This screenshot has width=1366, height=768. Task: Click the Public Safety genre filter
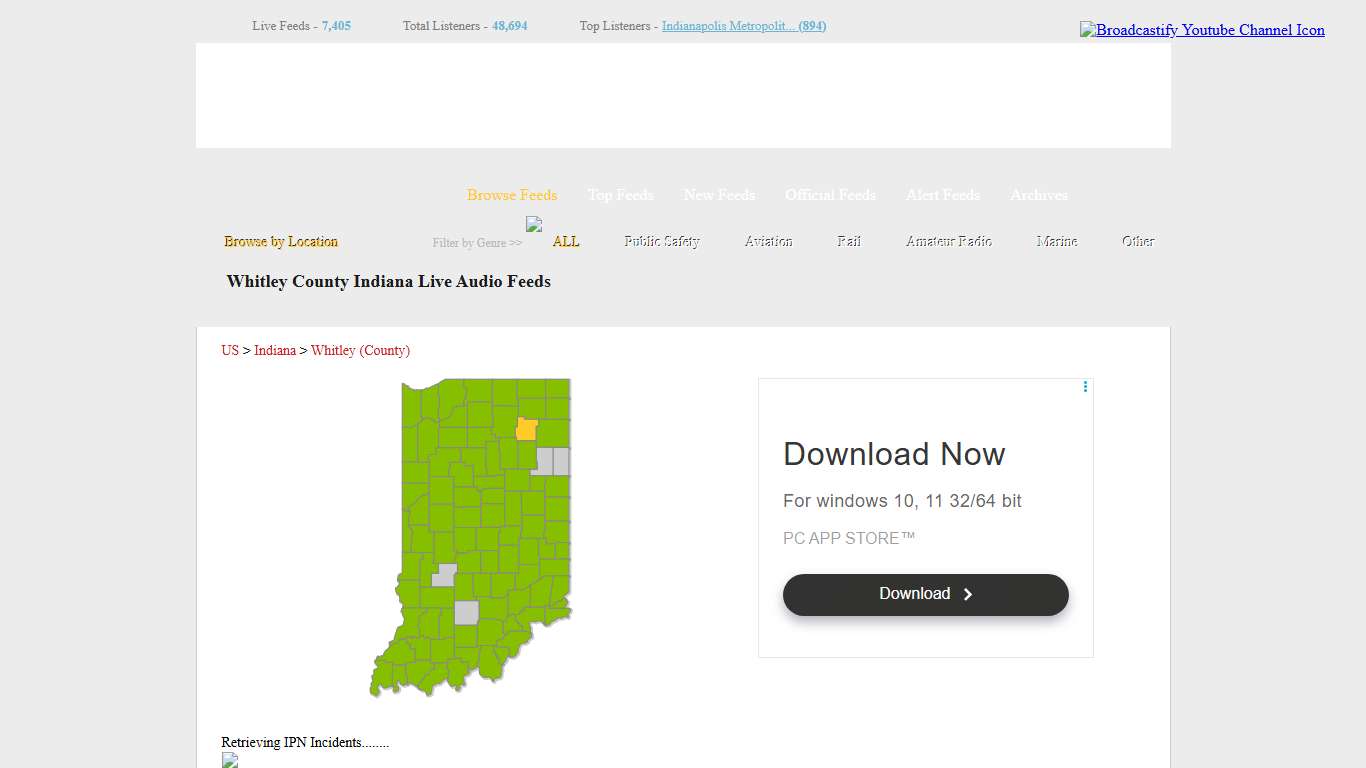pos(661,240)
